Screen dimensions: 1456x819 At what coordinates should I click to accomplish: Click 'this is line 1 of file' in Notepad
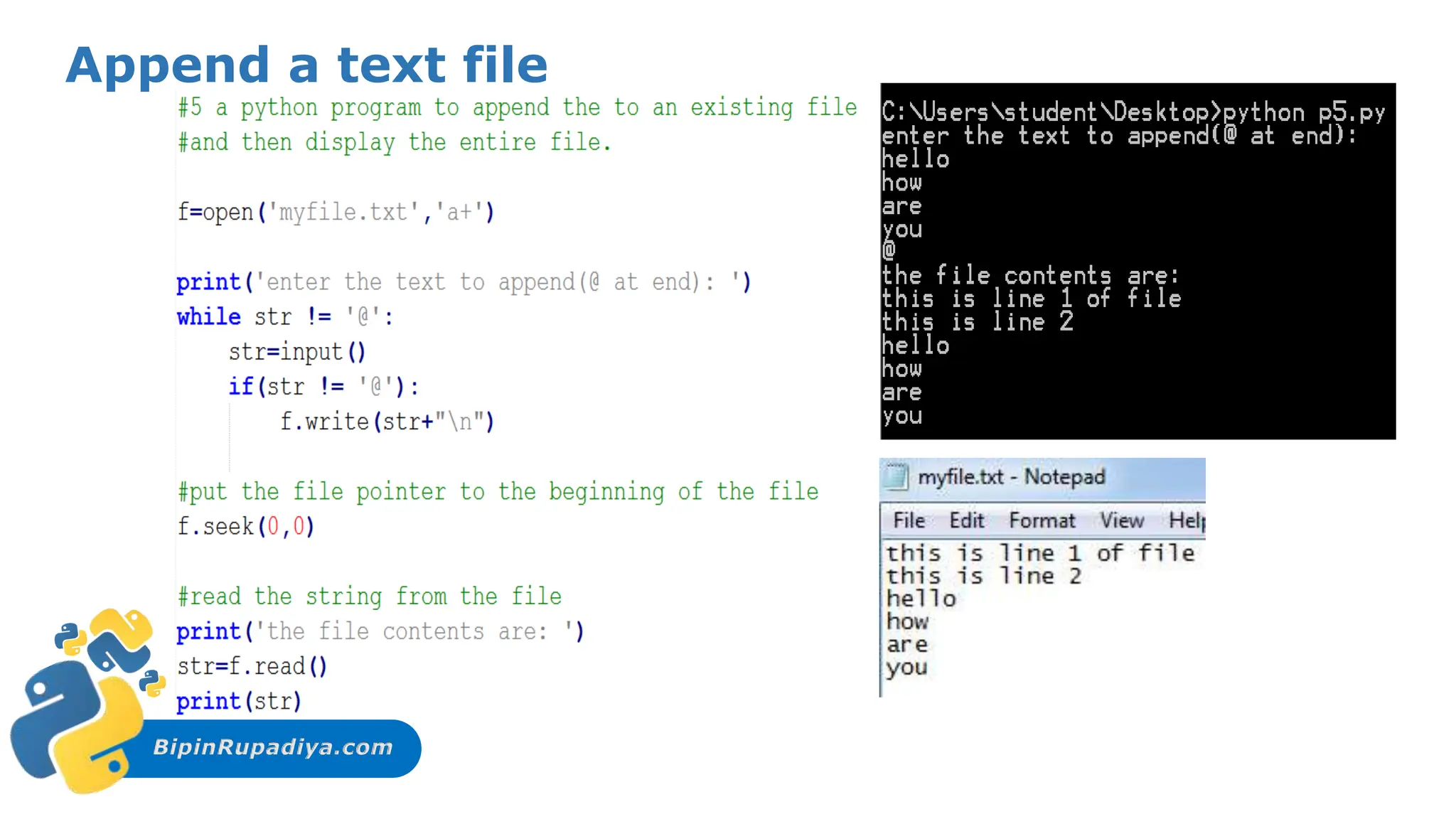pyautogui.click(x=1040, y=552)
